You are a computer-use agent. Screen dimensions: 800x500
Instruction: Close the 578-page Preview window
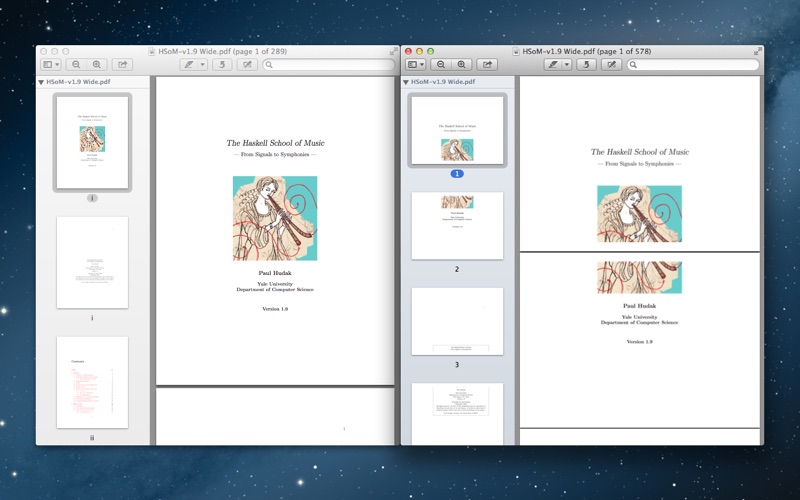pos(408,51)
